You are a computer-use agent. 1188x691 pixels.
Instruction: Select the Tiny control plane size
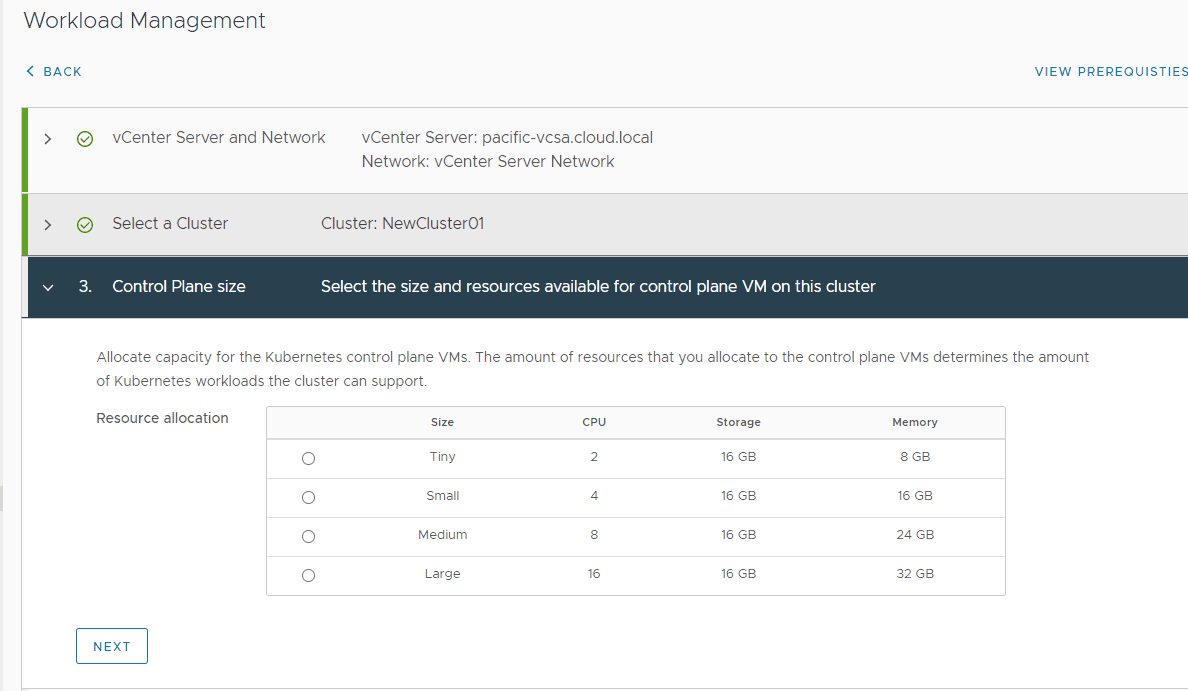point(308,458)
